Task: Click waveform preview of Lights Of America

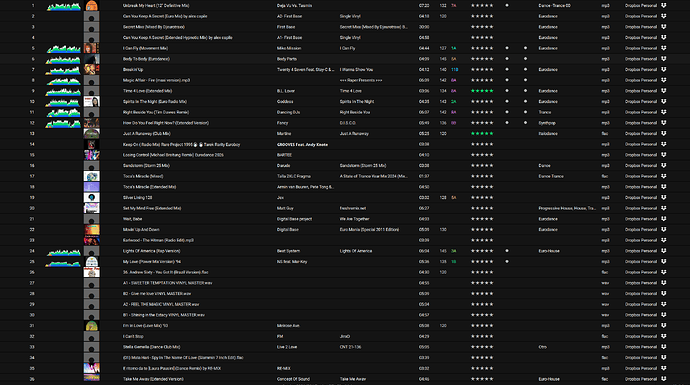Action: (64, 252)
